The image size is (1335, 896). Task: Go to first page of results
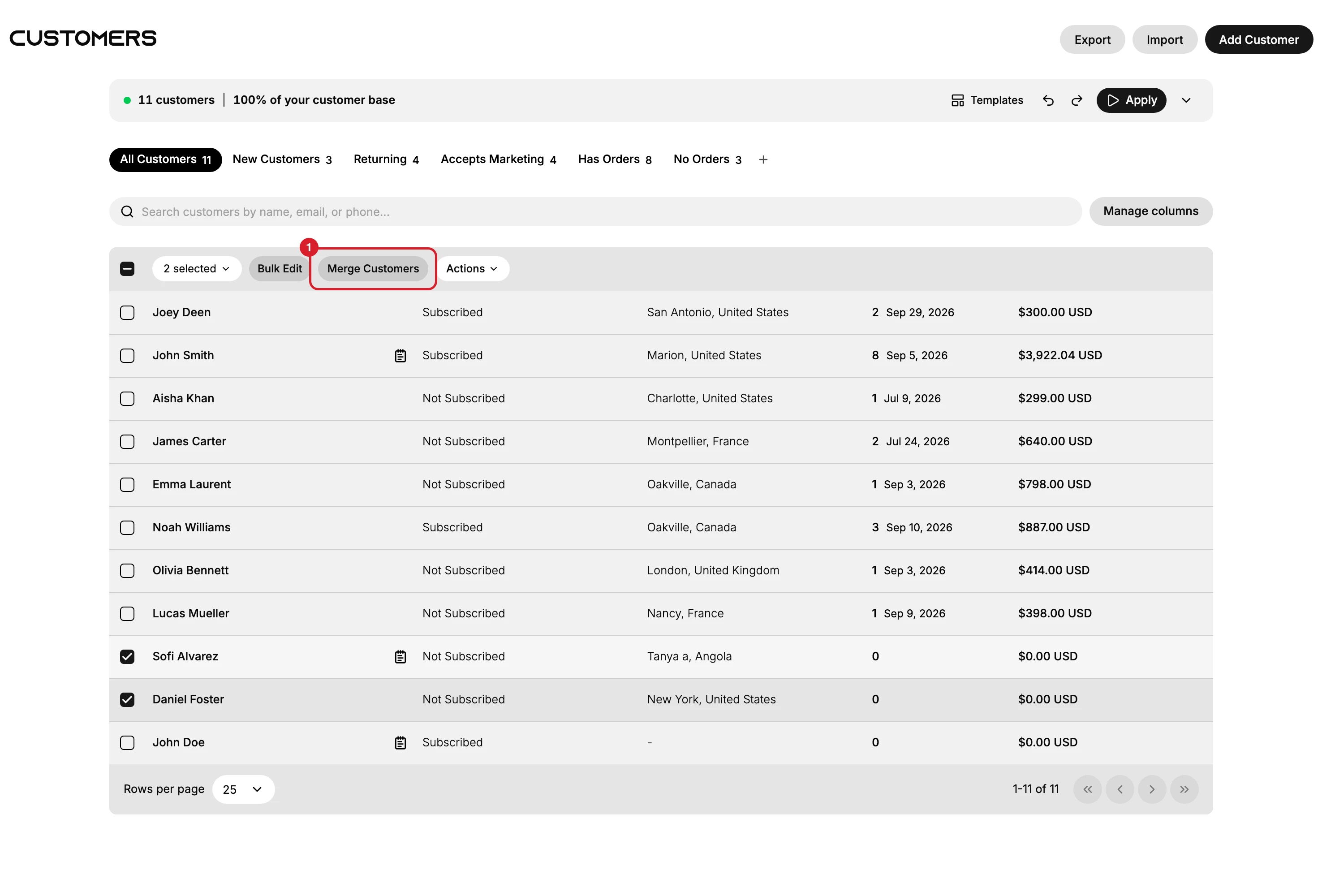click(1088, 789)
